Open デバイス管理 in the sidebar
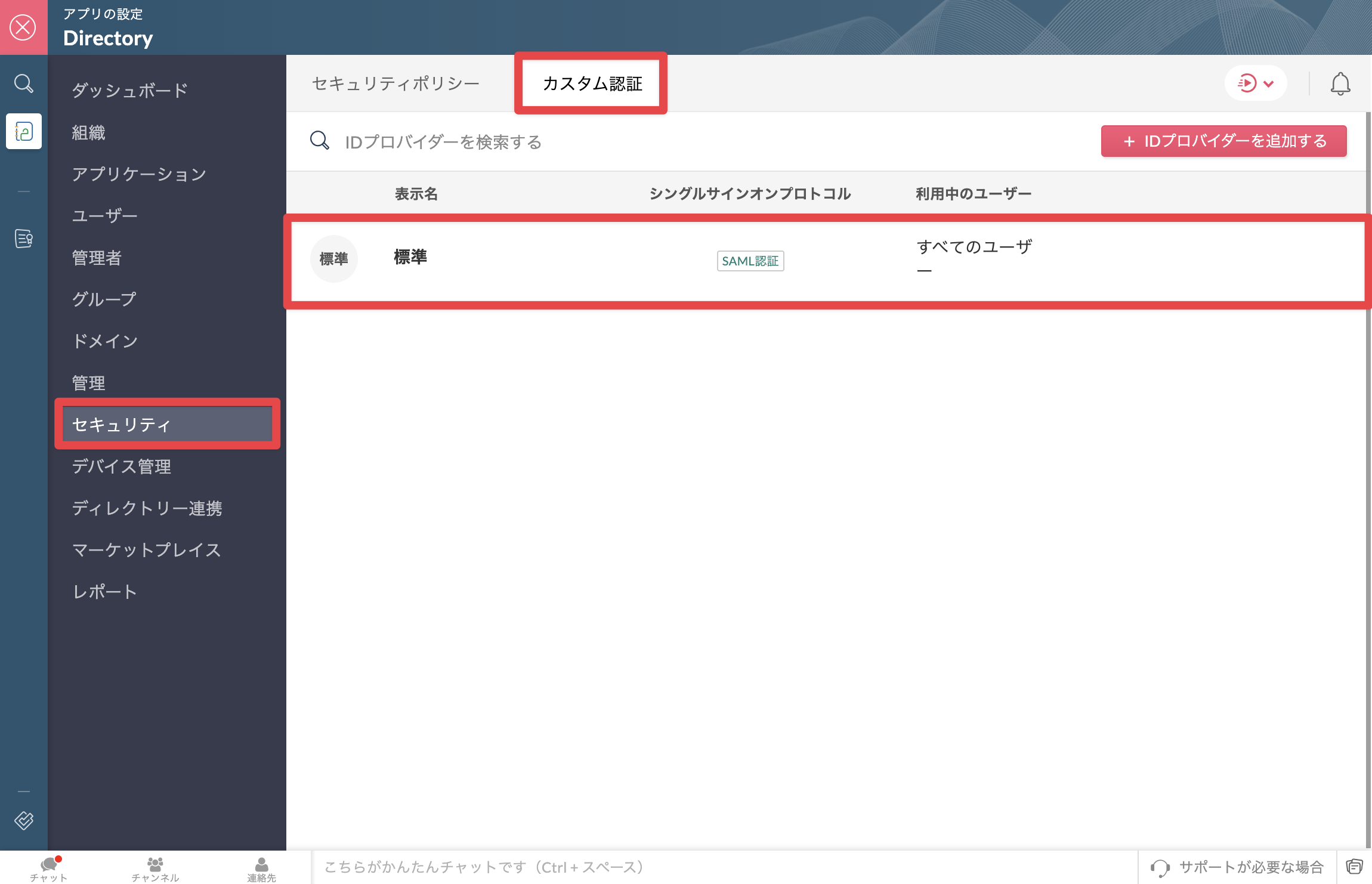 (122, 466)
